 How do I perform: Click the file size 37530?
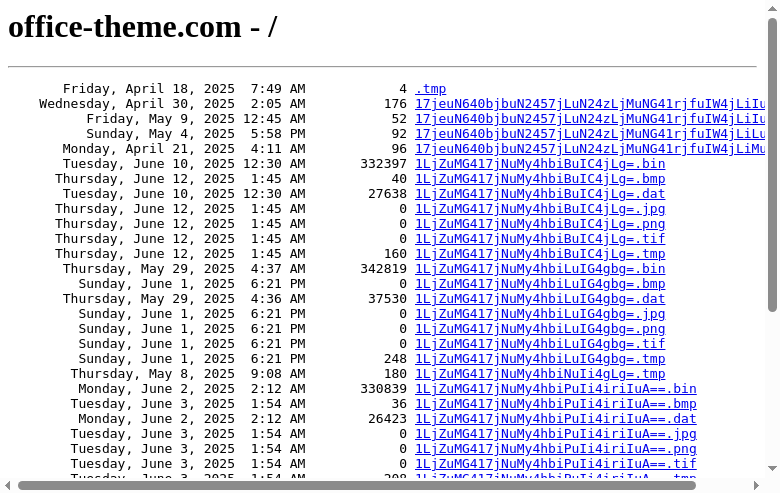coord(388,298)
